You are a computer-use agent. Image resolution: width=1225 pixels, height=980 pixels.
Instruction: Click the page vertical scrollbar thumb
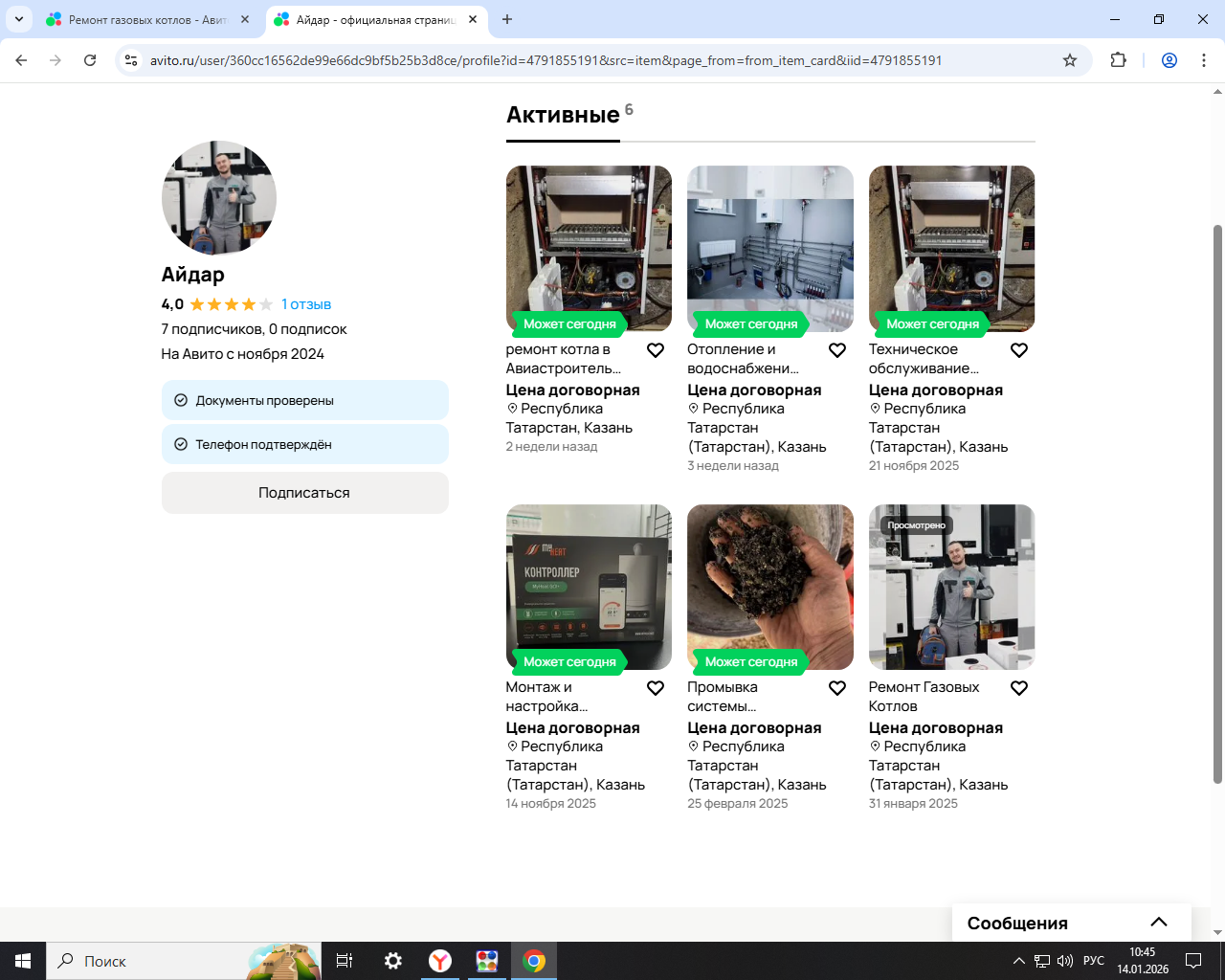click(1218, 504)
